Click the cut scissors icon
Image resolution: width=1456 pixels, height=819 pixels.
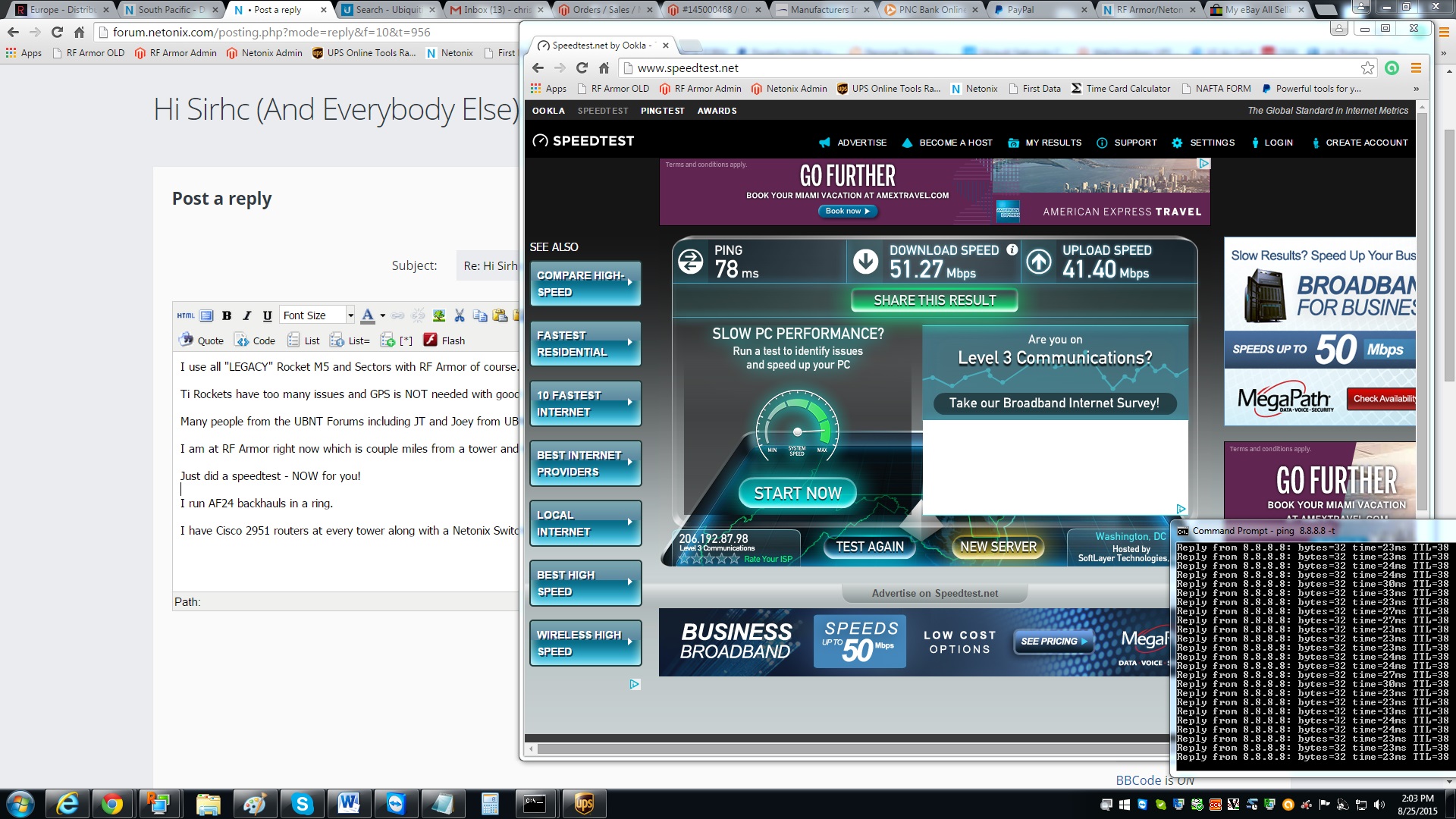coord(459,315)
